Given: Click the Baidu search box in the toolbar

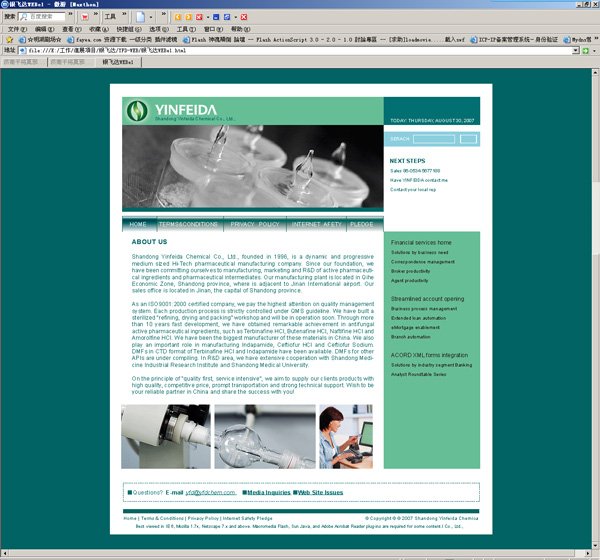Looking at the screenshot, I should (x=42, y=17).
